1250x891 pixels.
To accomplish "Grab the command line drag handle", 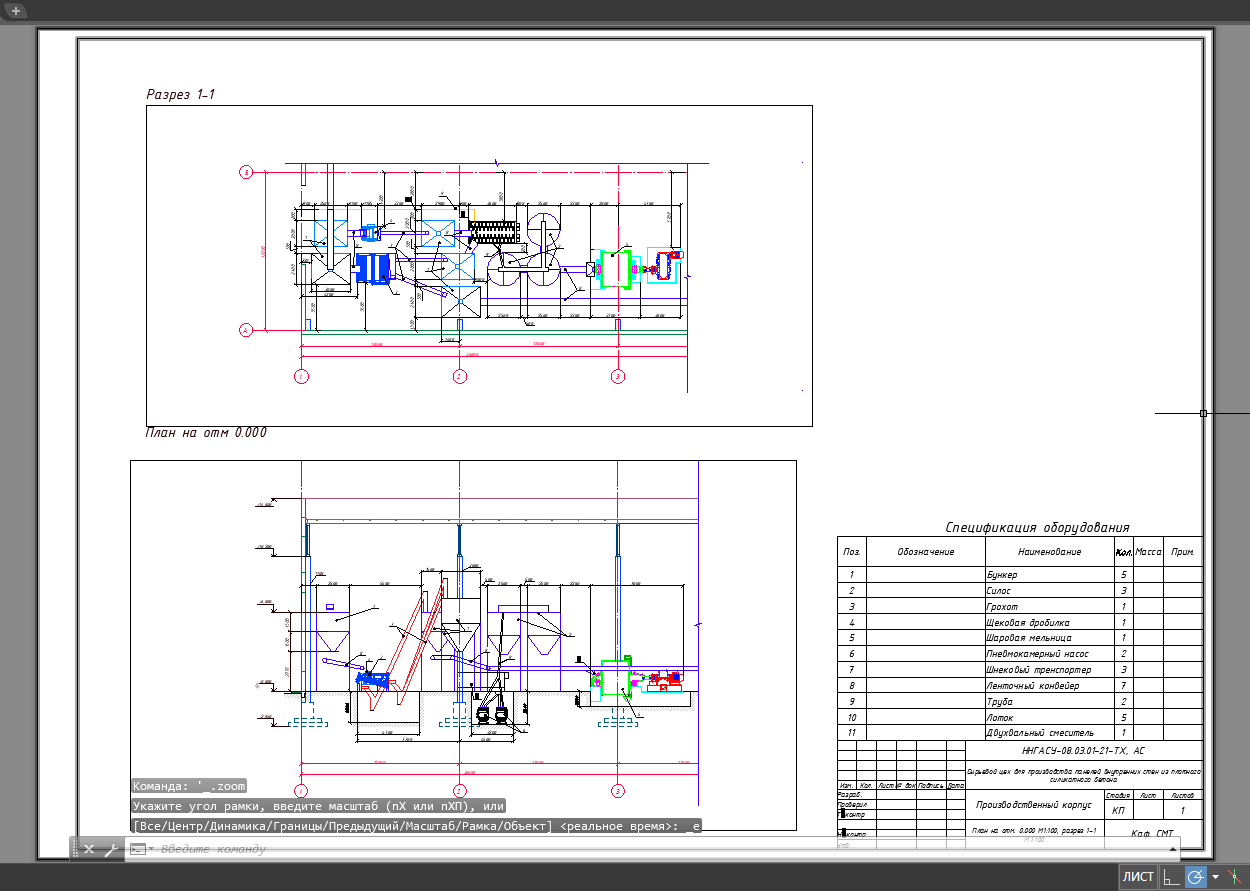I will click(x=74, y=849).
